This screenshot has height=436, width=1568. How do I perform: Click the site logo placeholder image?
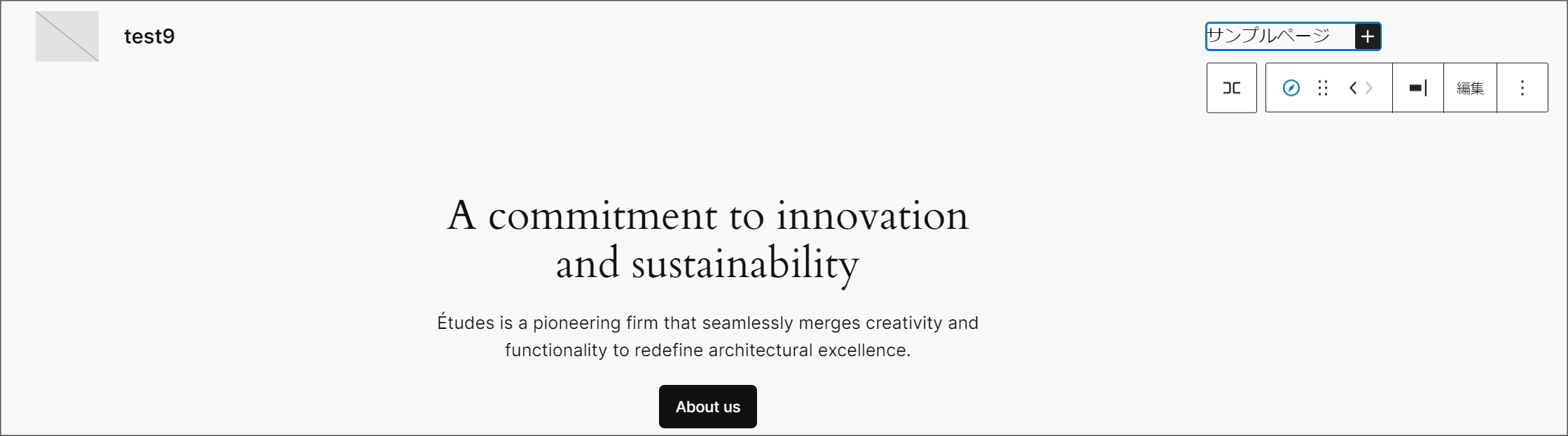pos(67,36)
